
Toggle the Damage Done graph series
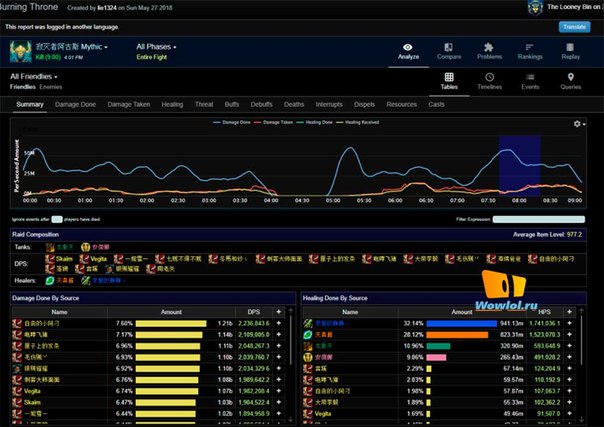point(237,122)
